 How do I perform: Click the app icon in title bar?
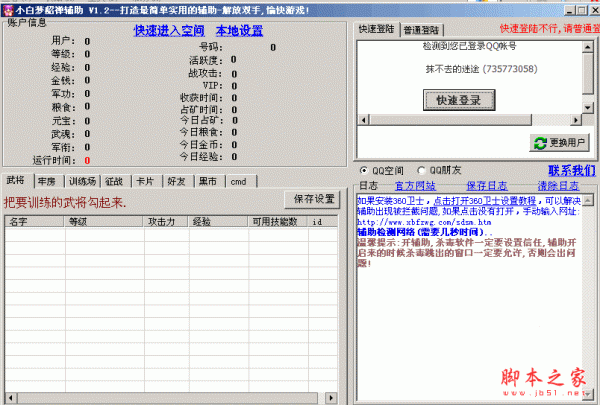pyautogui.click(x=8, y=10)
